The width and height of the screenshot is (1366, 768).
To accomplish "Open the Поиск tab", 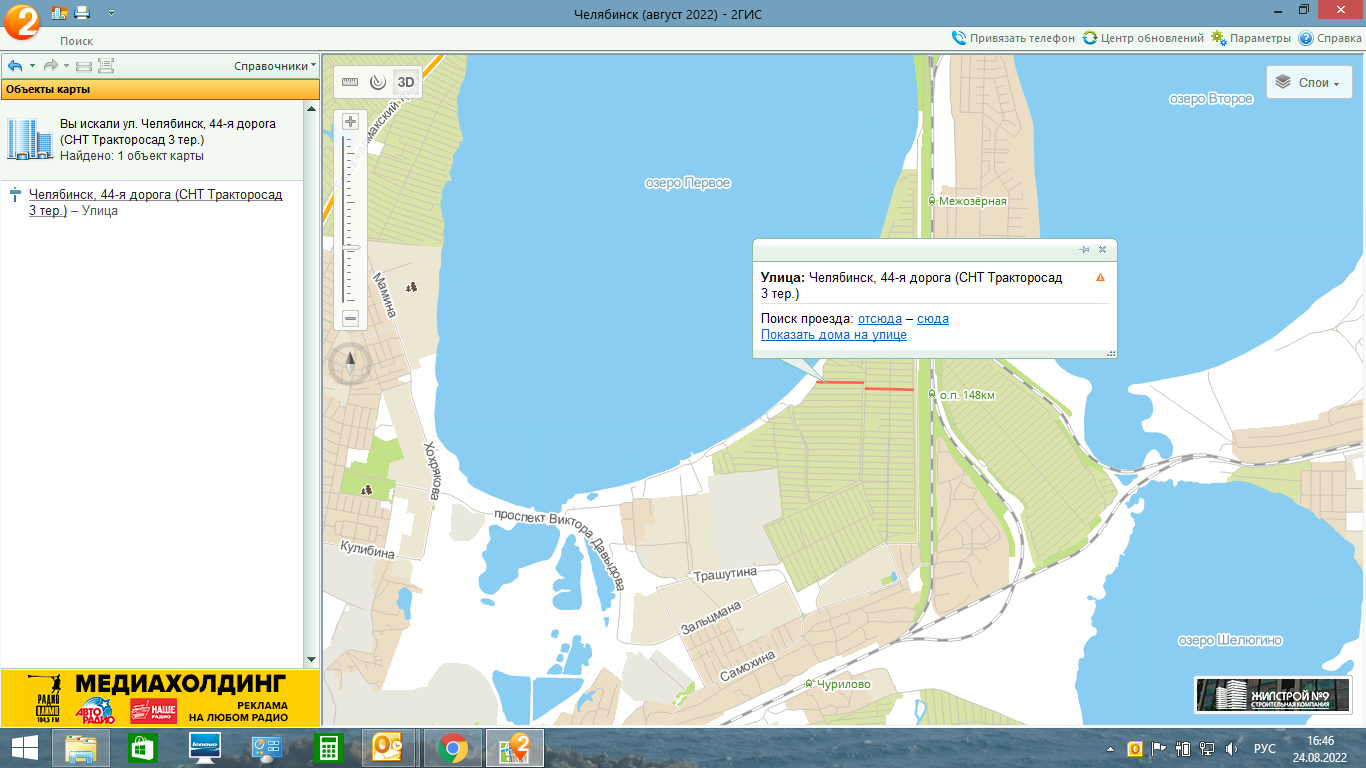I will pyautogui.click(x=76, y=41).
